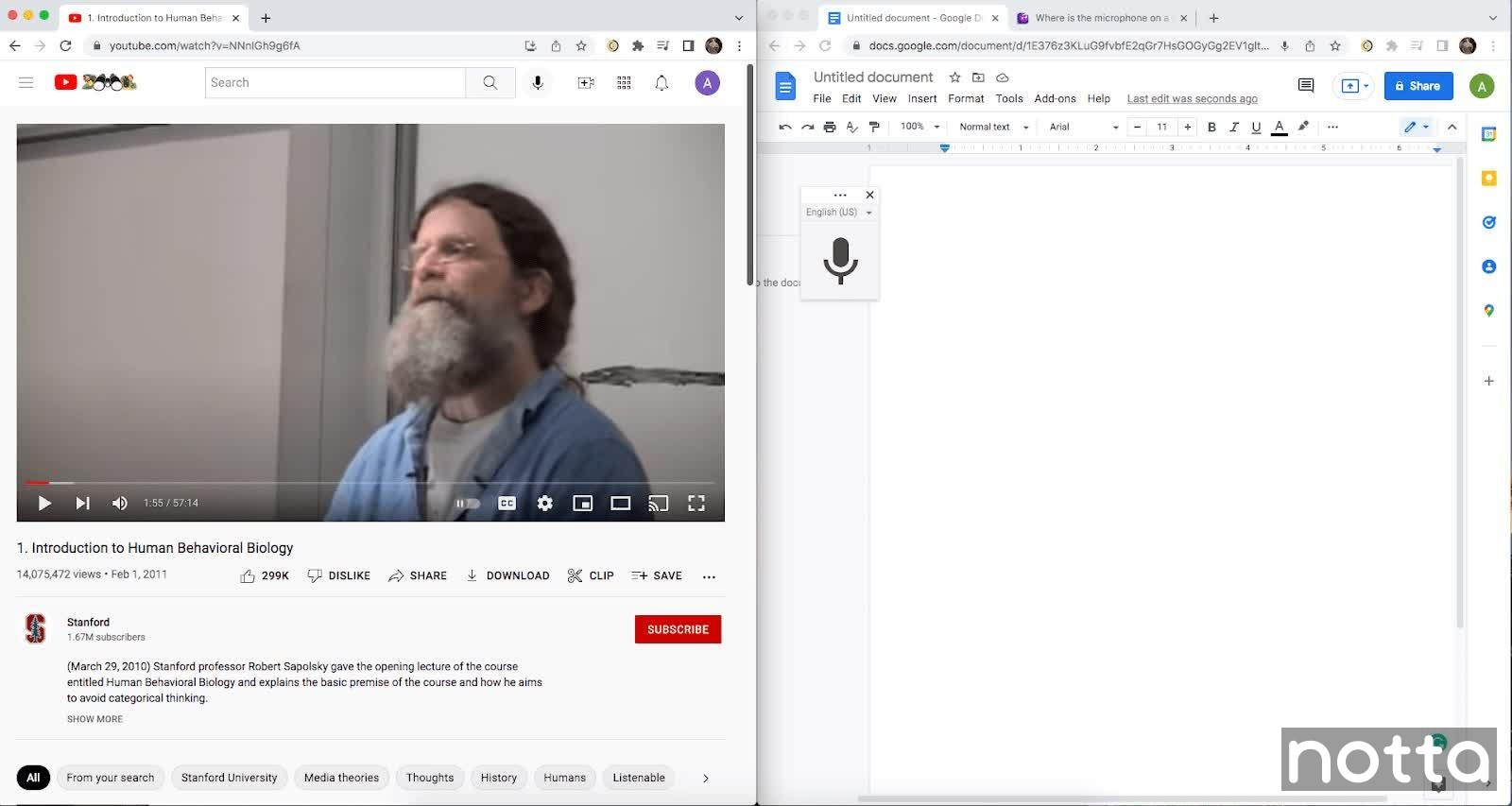Share the video
This screenshot has width=1512, height=806.
click(418, 575)
